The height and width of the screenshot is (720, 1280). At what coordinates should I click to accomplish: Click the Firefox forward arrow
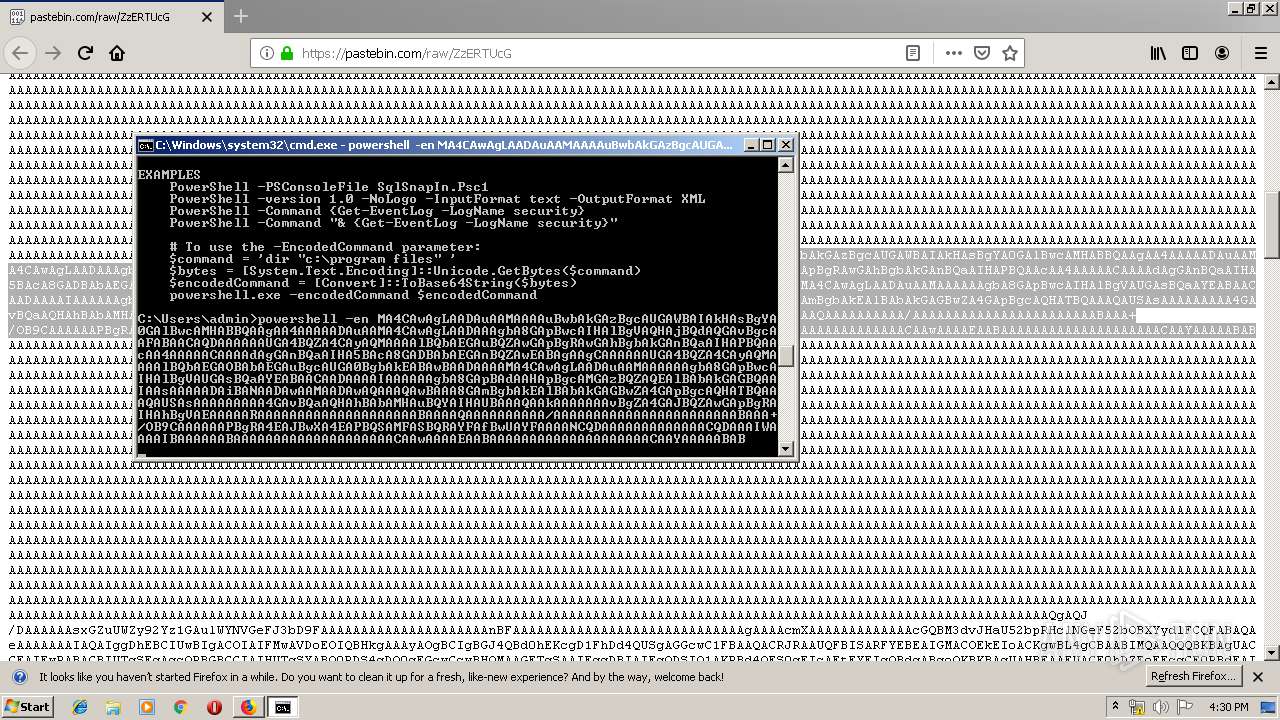pyautogui.click(x=53, y=53)
